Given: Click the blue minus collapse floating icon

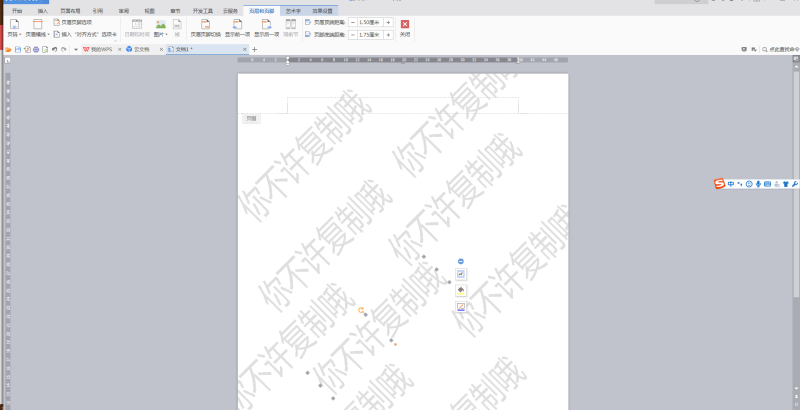Looking at the screenshot, I should tap(461, 261).
